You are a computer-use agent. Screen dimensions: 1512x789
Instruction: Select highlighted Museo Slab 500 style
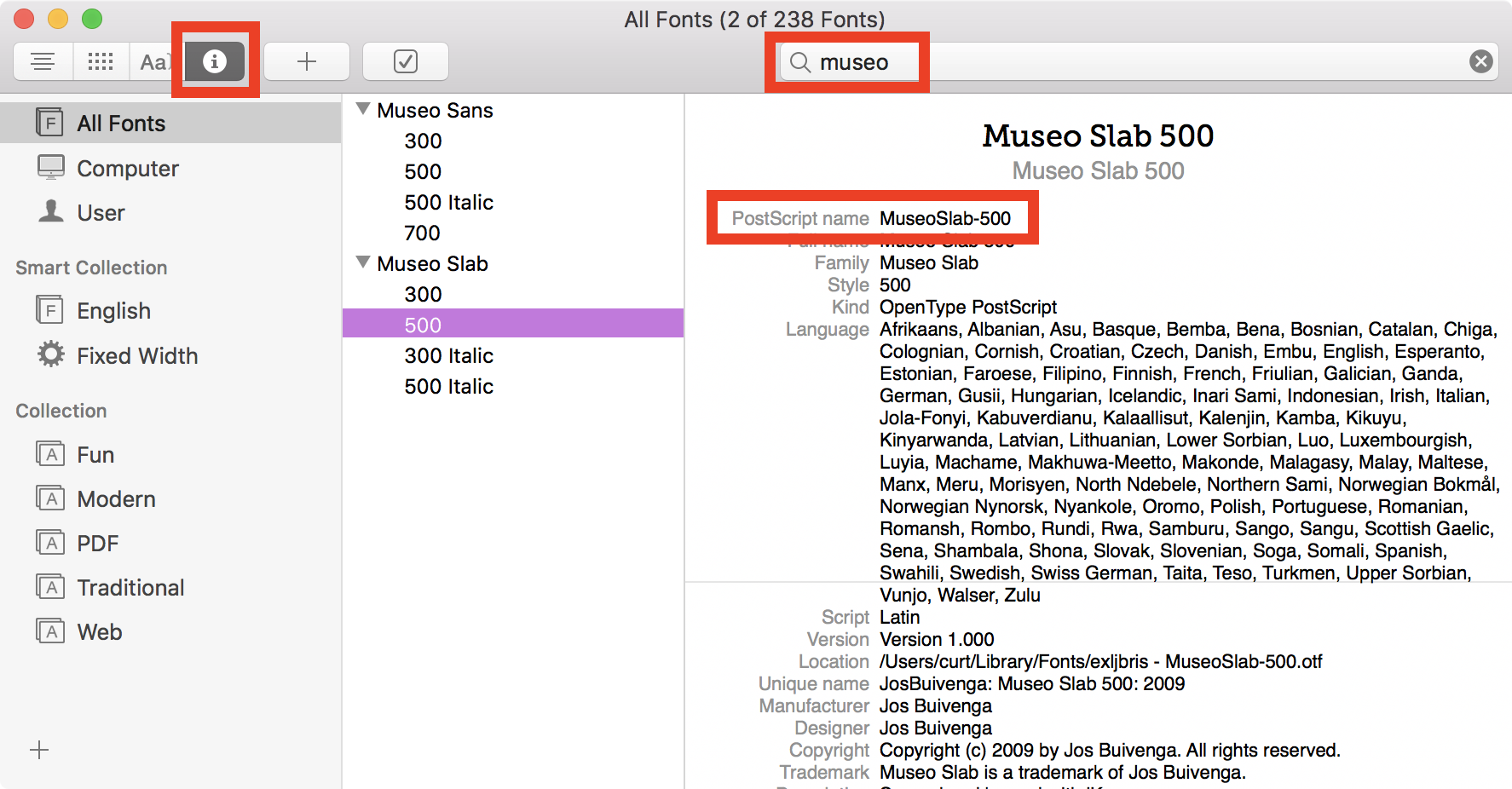click(513, 323)
